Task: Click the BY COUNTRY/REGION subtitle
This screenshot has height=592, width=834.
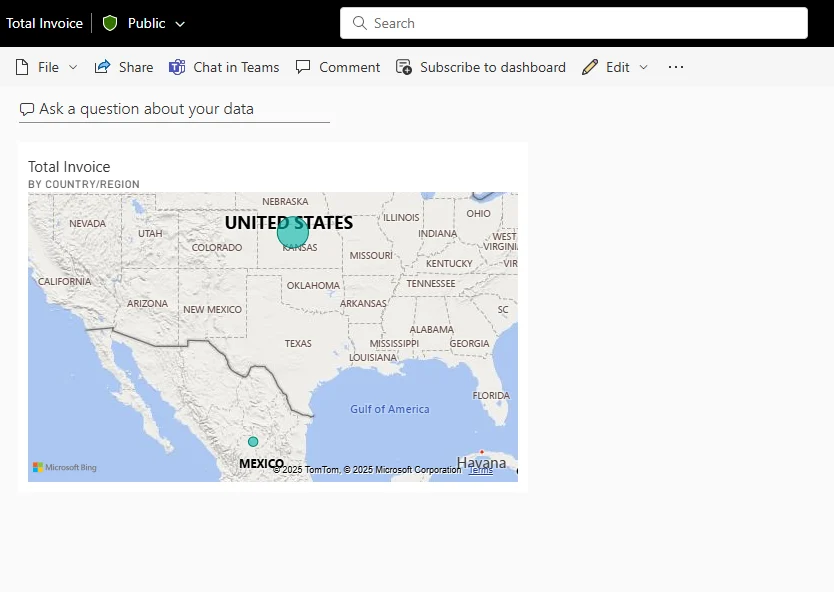Action: (84, 184)
